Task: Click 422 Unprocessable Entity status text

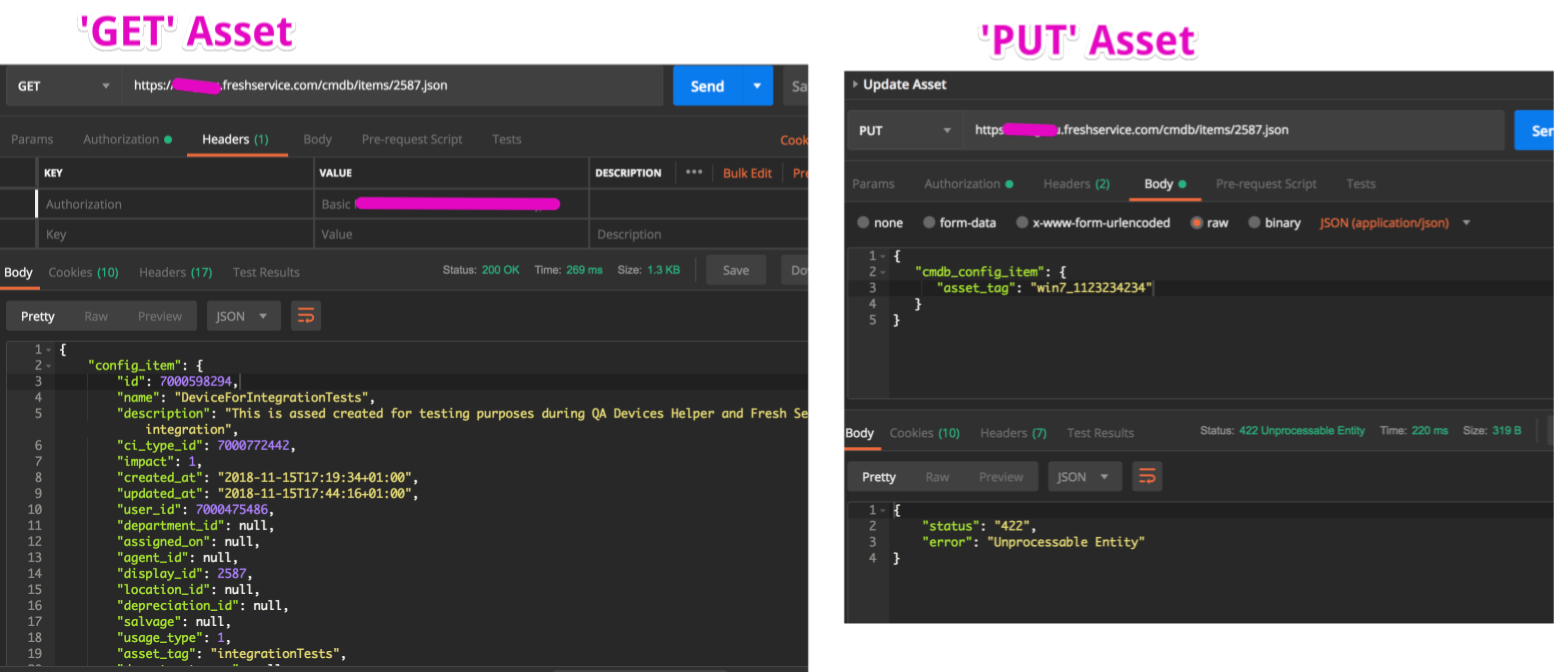Action: click(x=1301, y=431)
